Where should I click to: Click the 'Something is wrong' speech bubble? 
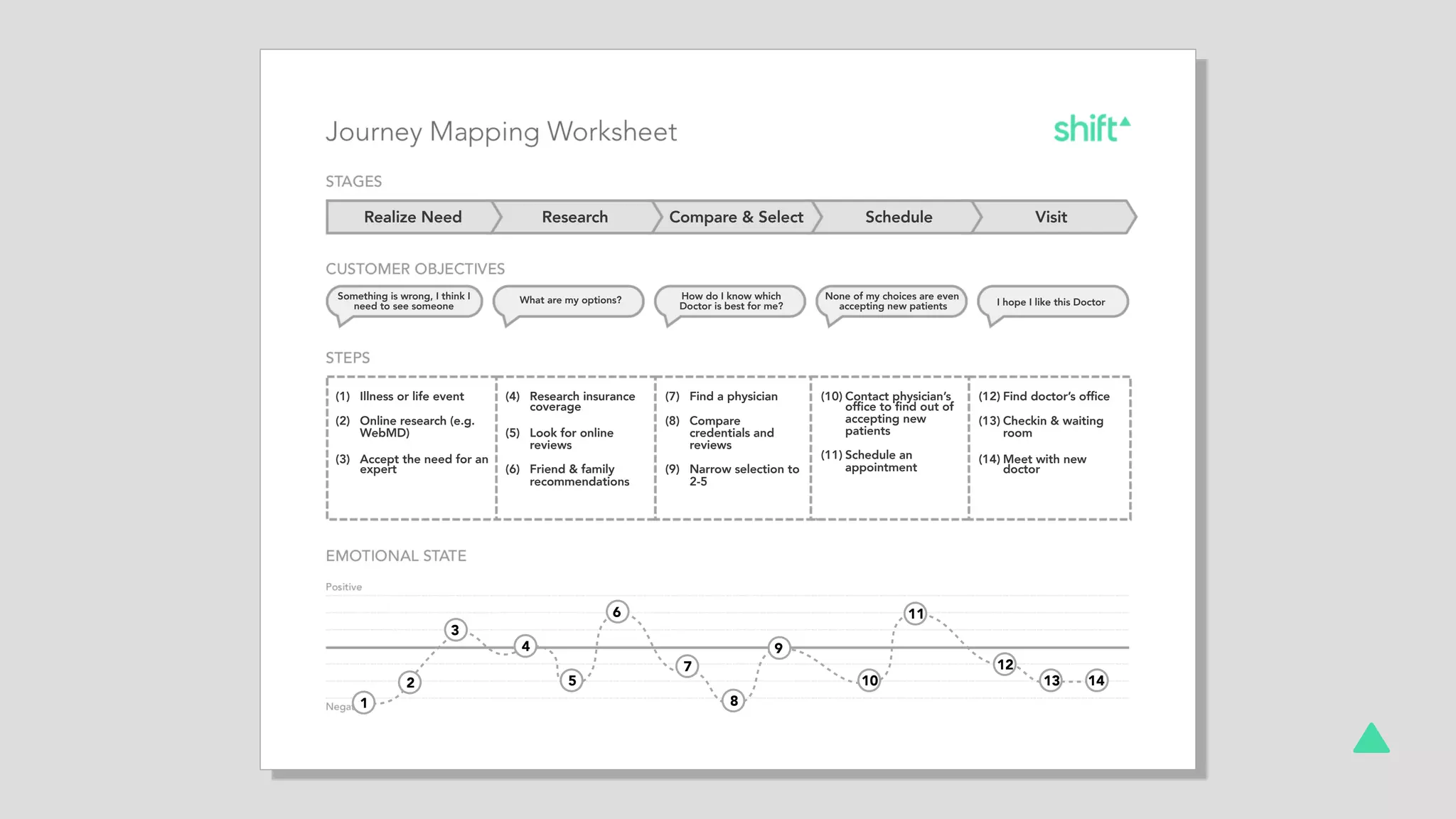[403, 301]
